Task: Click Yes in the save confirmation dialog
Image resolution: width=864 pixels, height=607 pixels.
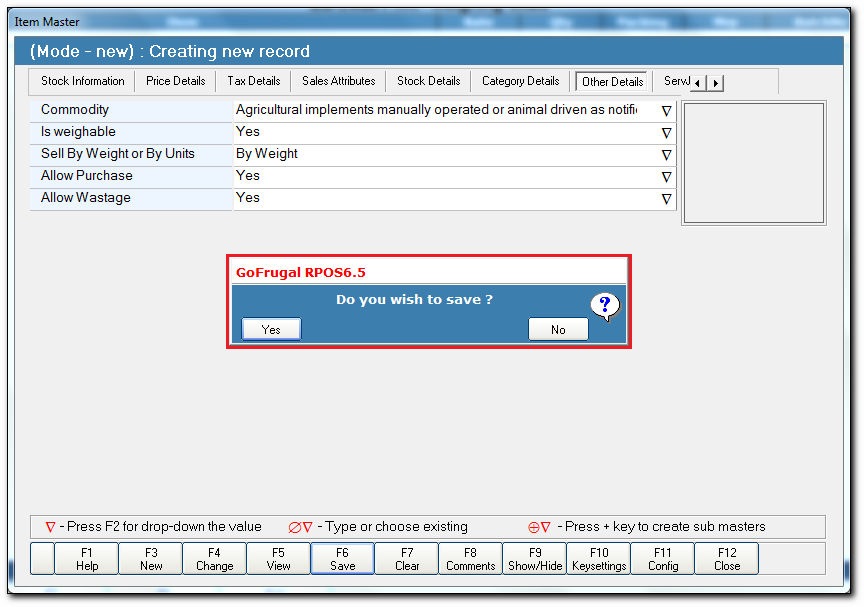Action: point(271,329)
